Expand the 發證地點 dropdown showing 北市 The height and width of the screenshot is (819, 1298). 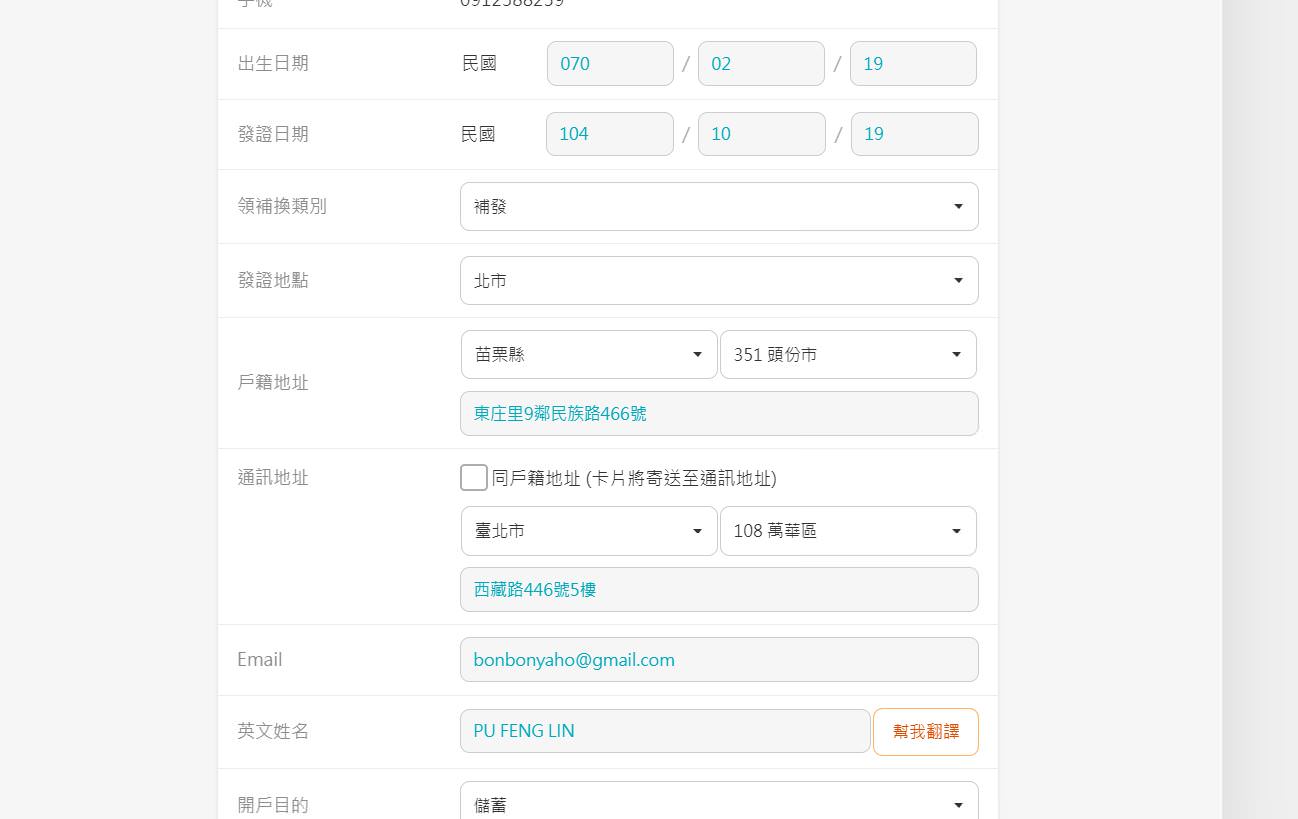pyautogui.click(x=718, y=281)
